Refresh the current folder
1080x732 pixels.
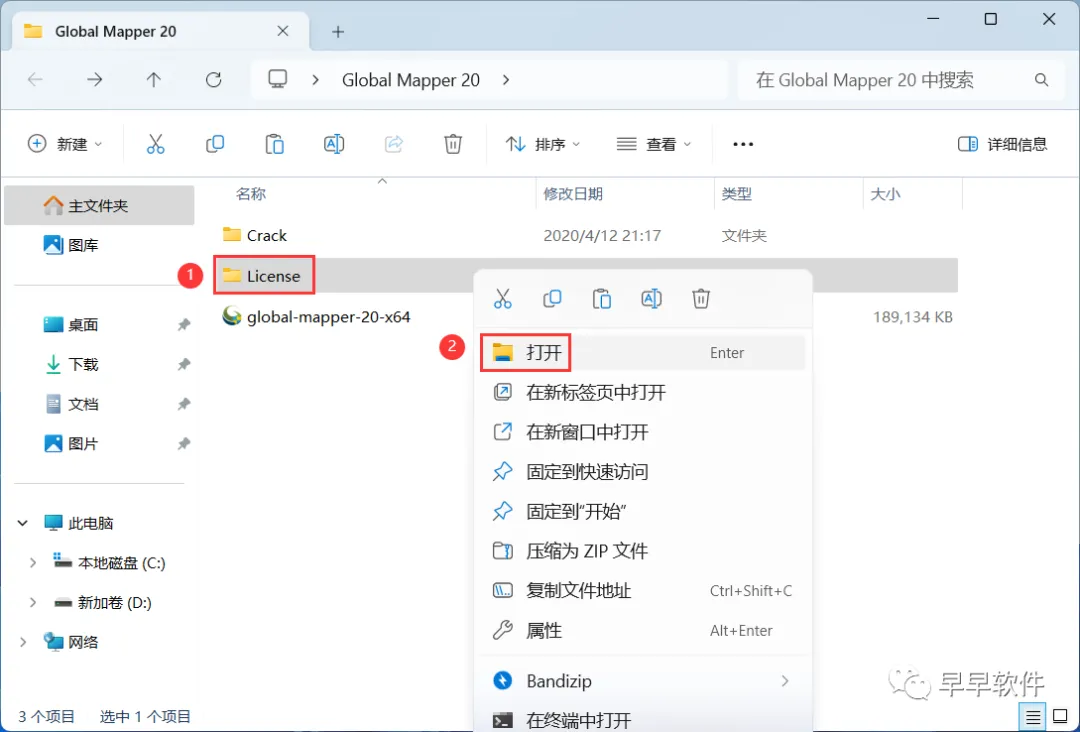coord(214,80)
